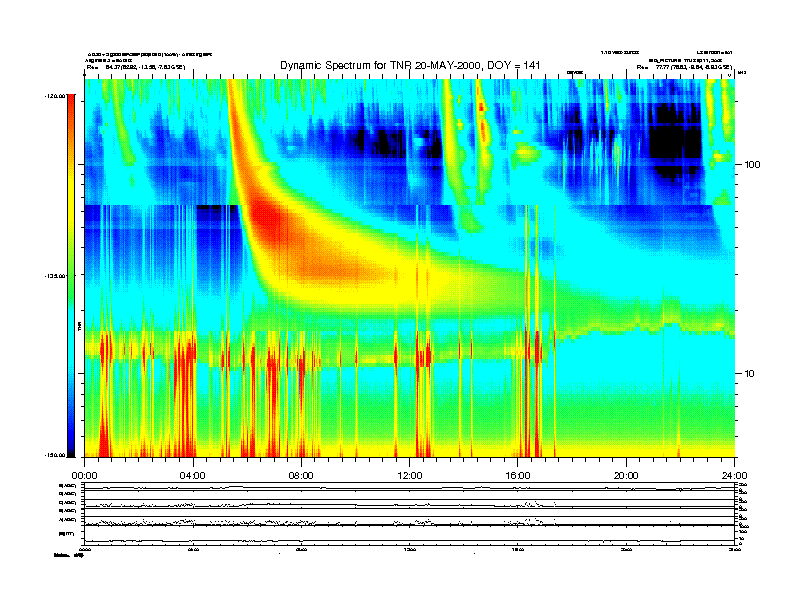
Task: Click the -150.00 color scale label
Action: (x=56, y=455)
